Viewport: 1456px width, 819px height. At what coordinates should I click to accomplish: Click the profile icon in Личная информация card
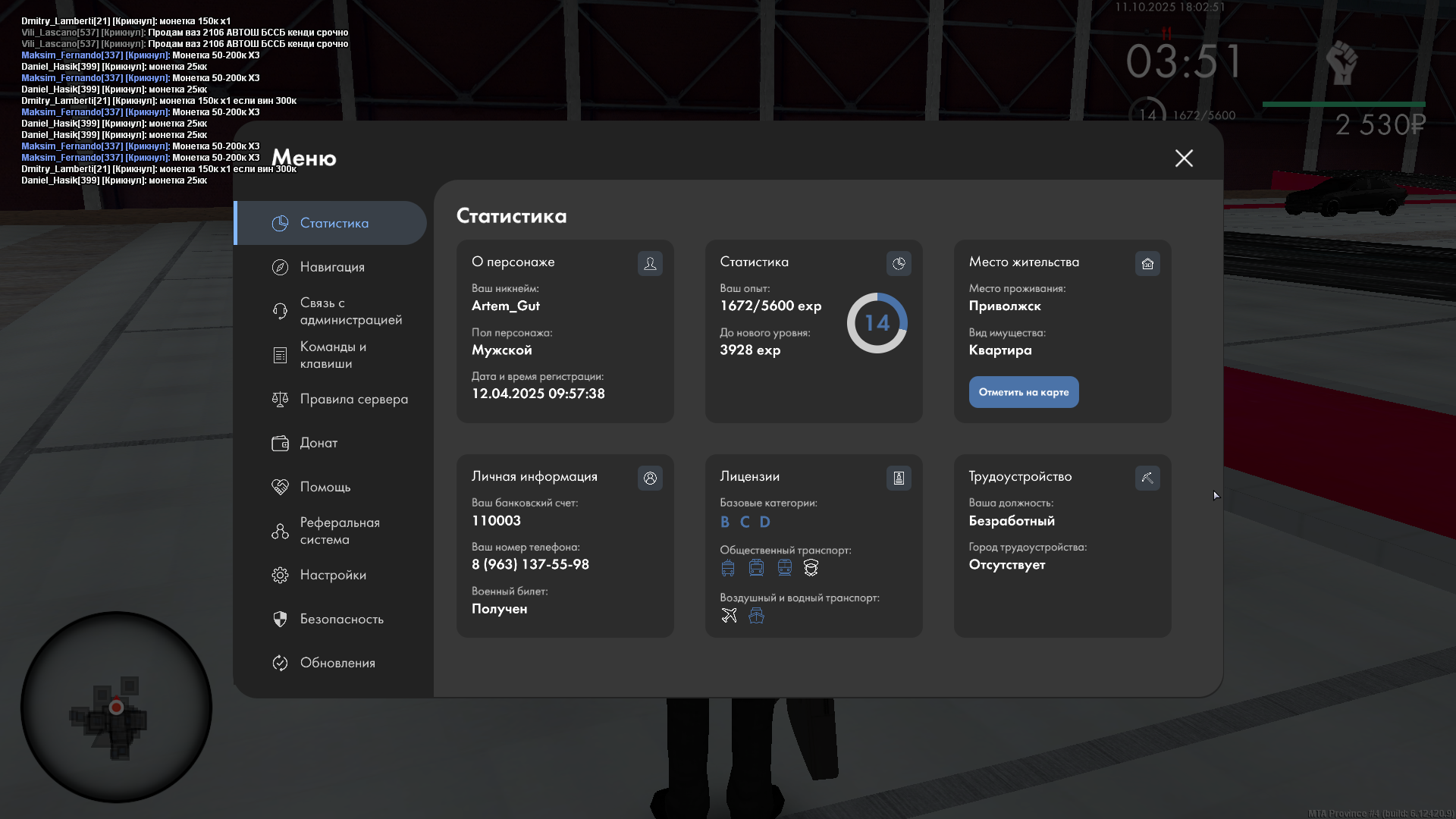pos(650,478)
